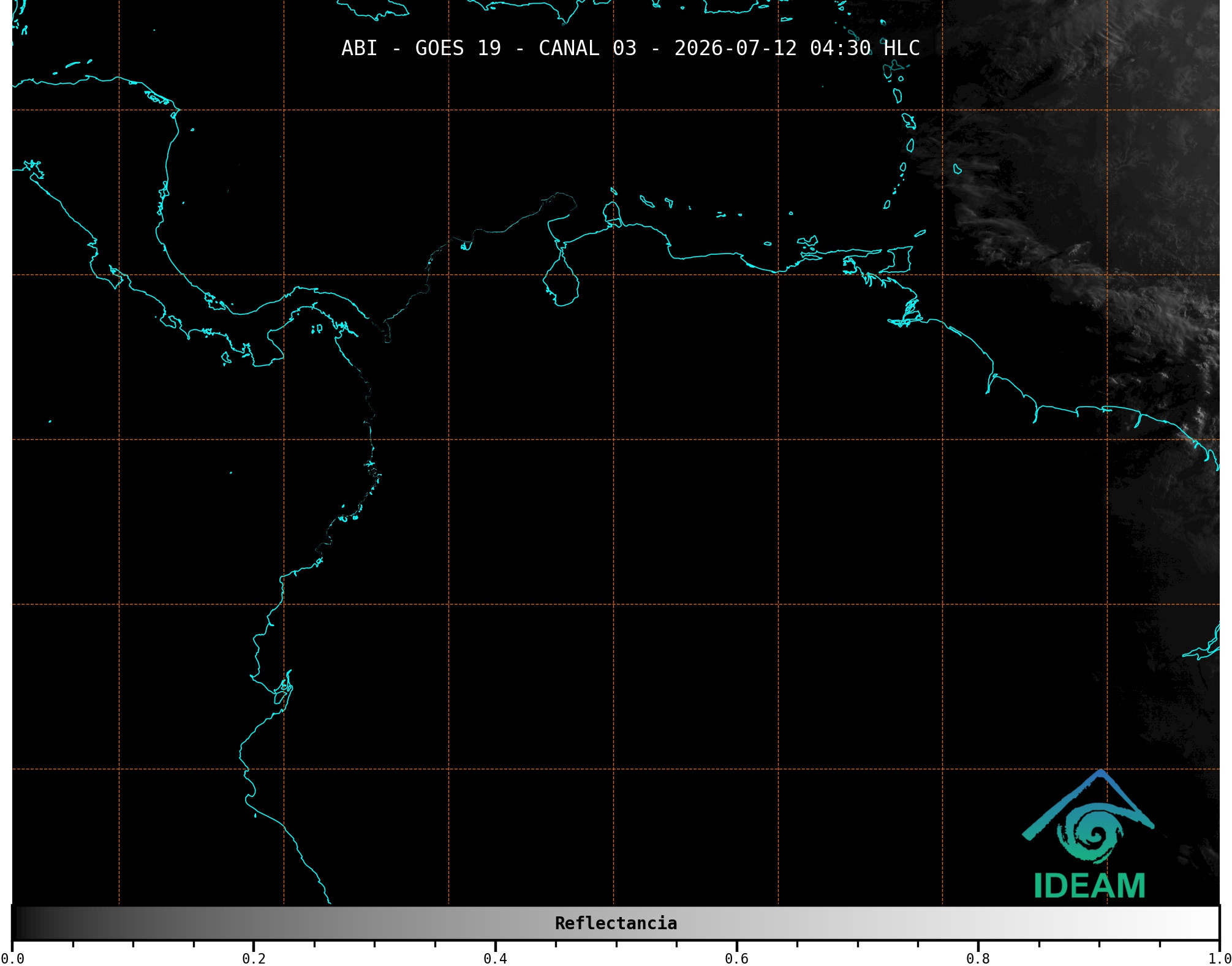The height and width of the screenshot is (966, 1232).
Task: Click the 0.6 tick label on colorbar
Action: 736,958
